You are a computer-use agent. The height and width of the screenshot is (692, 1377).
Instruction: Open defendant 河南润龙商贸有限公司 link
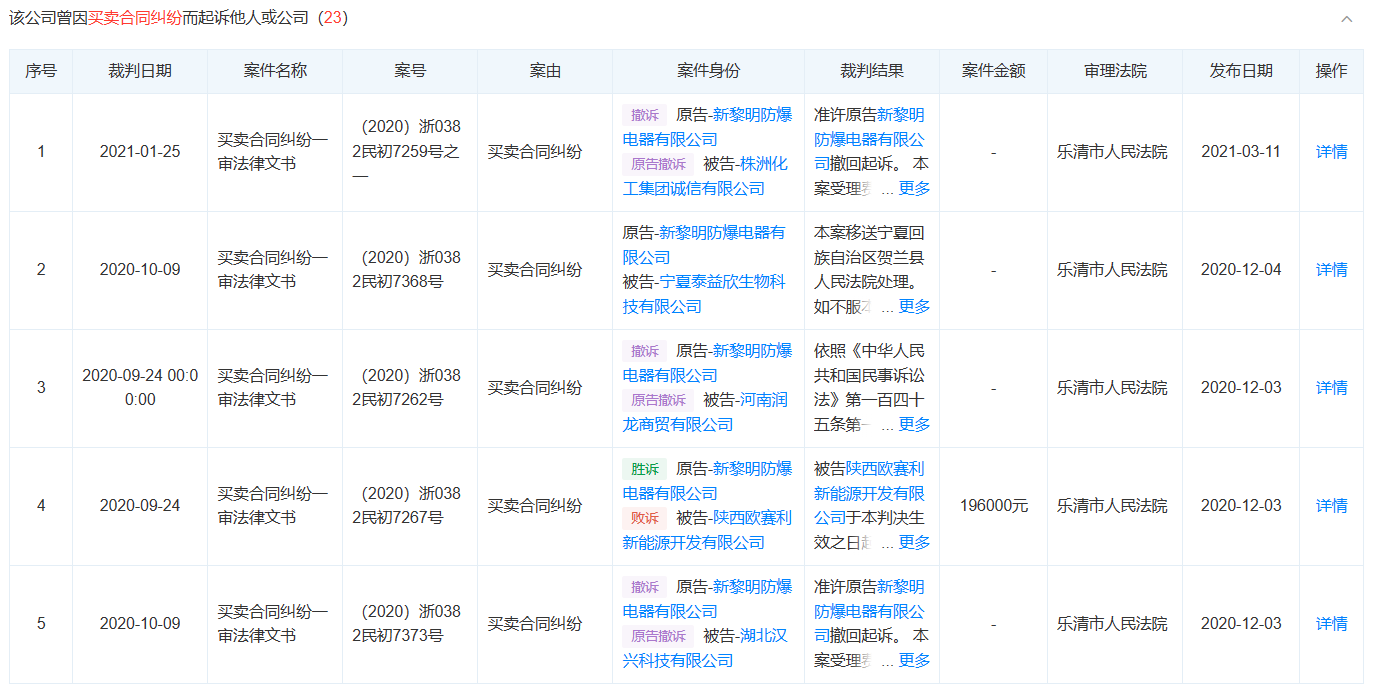705,412
